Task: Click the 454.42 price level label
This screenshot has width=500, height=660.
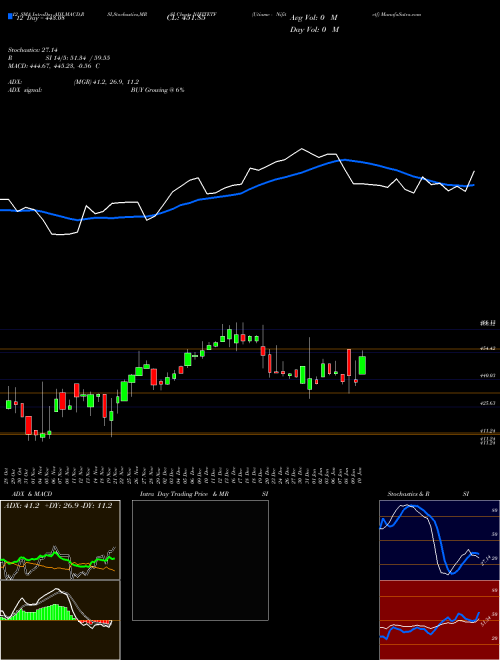Action: click(487, 349)
